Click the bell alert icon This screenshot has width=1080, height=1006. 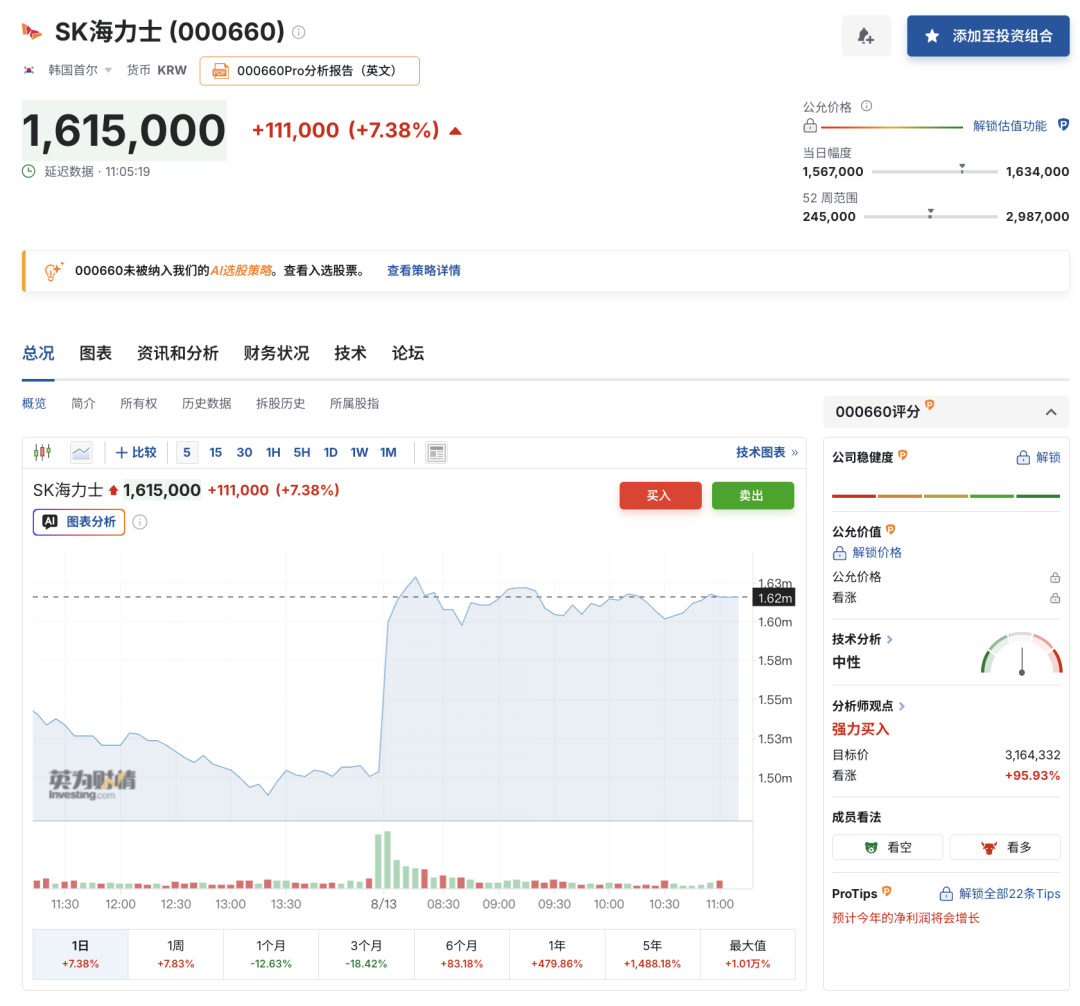(x=866, y=36)
